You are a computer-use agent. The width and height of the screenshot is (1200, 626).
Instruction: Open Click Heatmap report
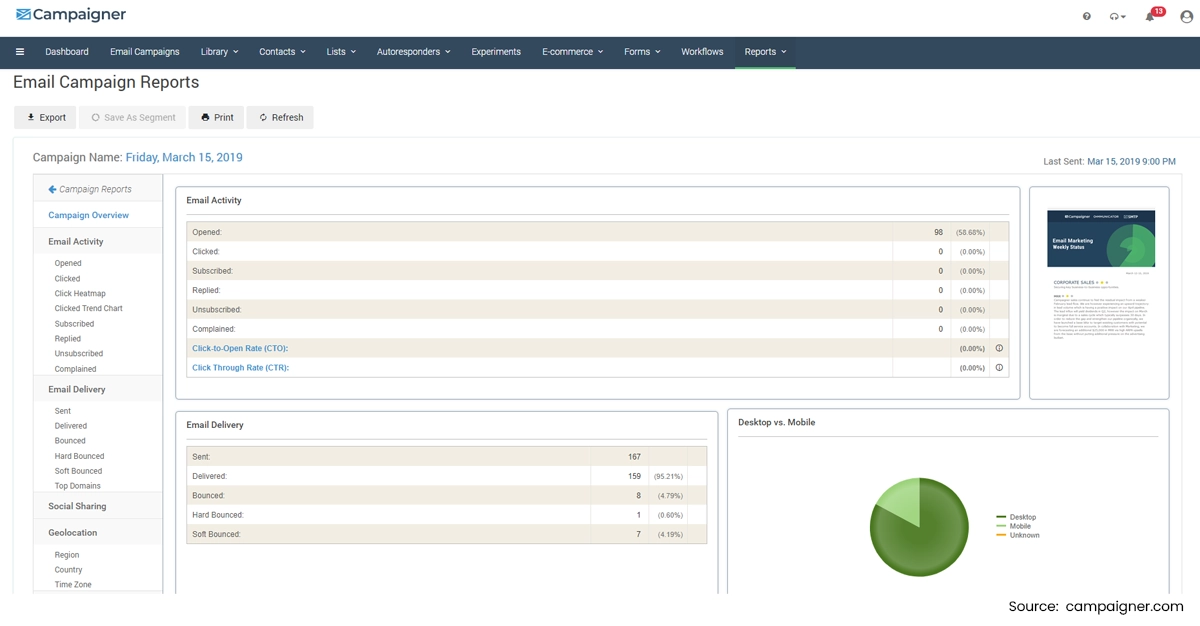pos(80,294)
